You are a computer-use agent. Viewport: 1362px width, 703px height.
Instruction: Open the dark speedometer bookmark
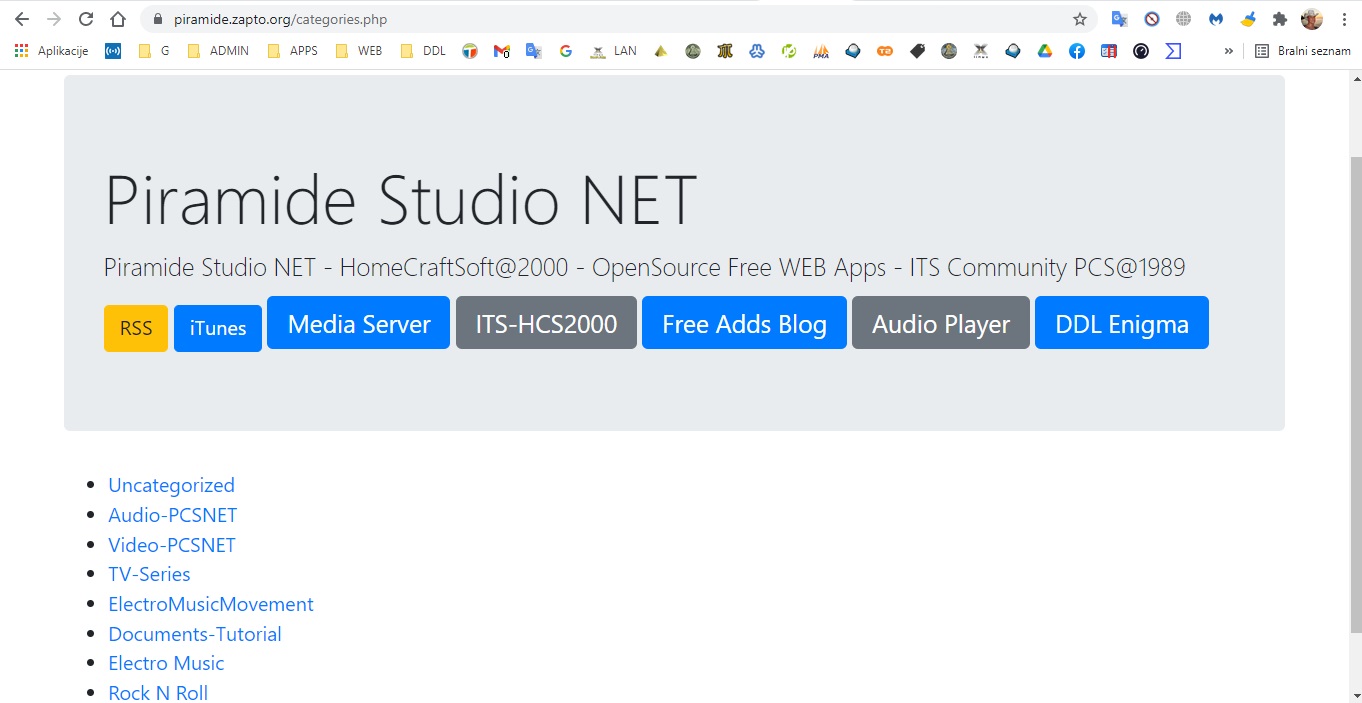pos(1141,51)
